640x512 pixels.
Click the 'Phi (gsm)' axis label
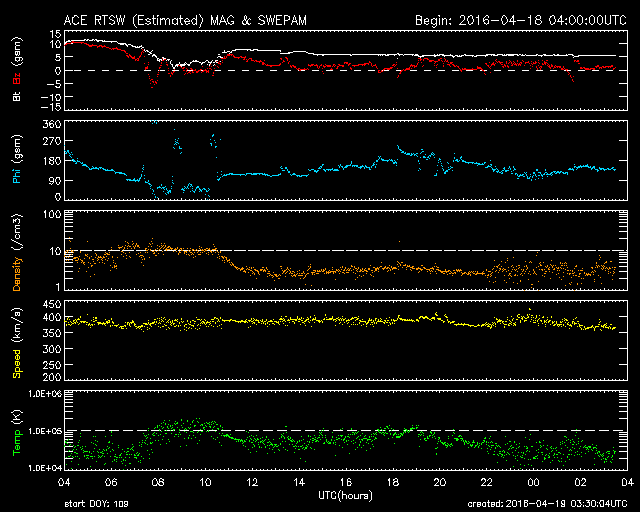point(17,159)
